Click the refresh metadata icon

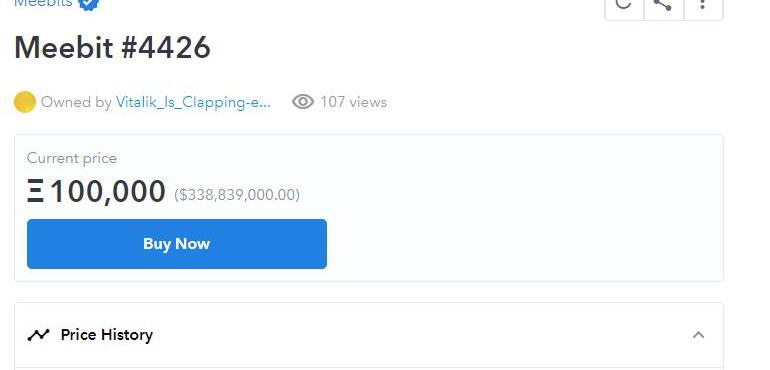[x=624, y=5]
